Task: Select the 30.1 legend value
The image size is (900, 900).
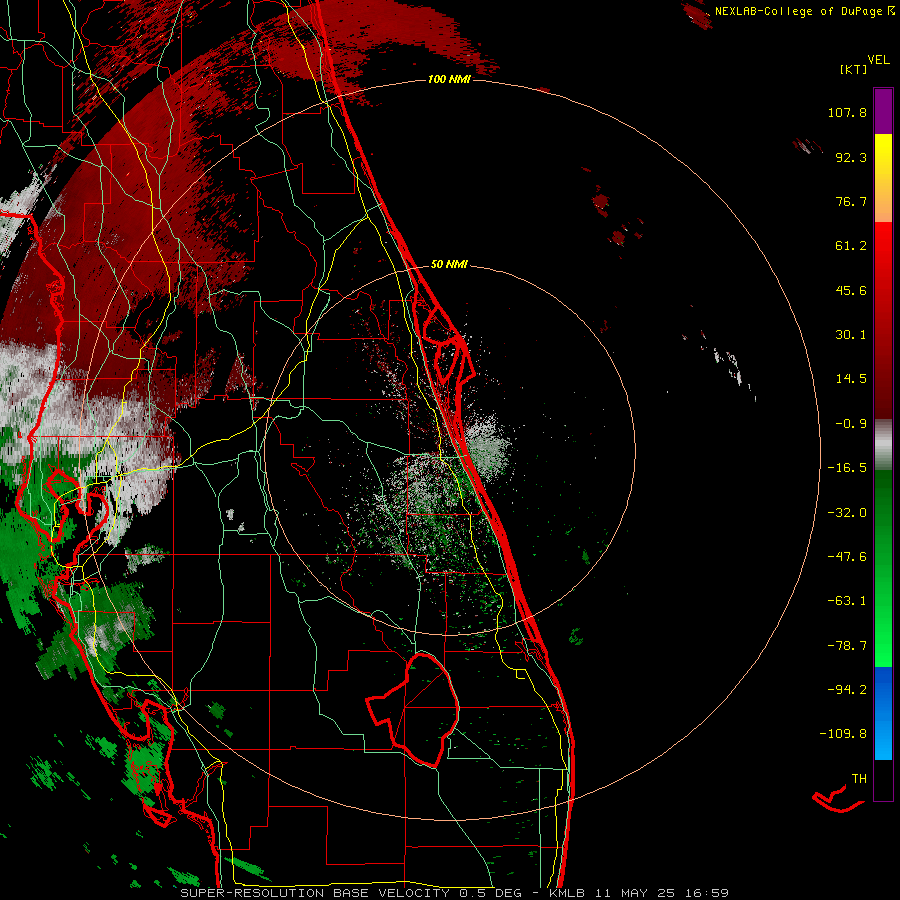Action: (851, 335)
